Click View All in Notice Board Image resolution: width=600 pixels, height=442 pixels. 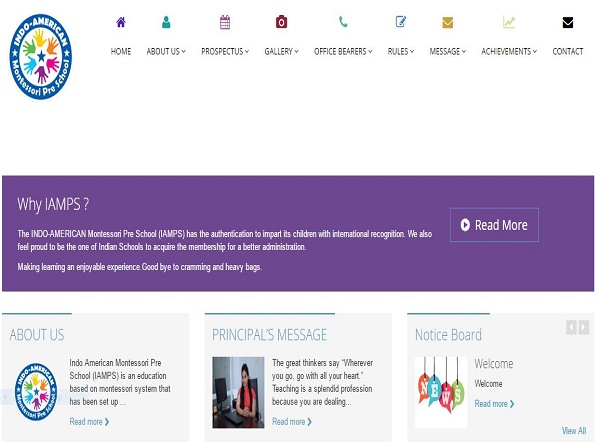(x=574, y=431)
